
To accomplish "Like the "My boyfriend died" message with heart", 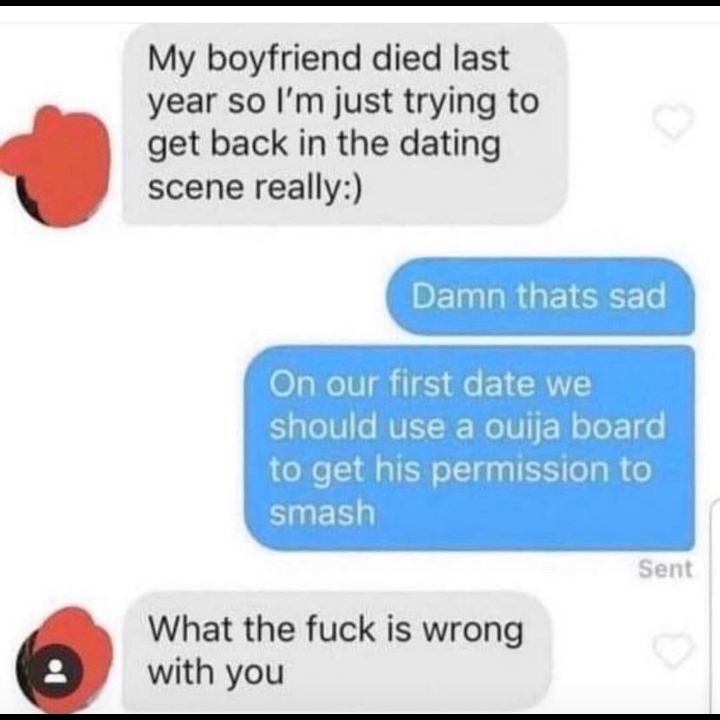I will click(673, 122).
